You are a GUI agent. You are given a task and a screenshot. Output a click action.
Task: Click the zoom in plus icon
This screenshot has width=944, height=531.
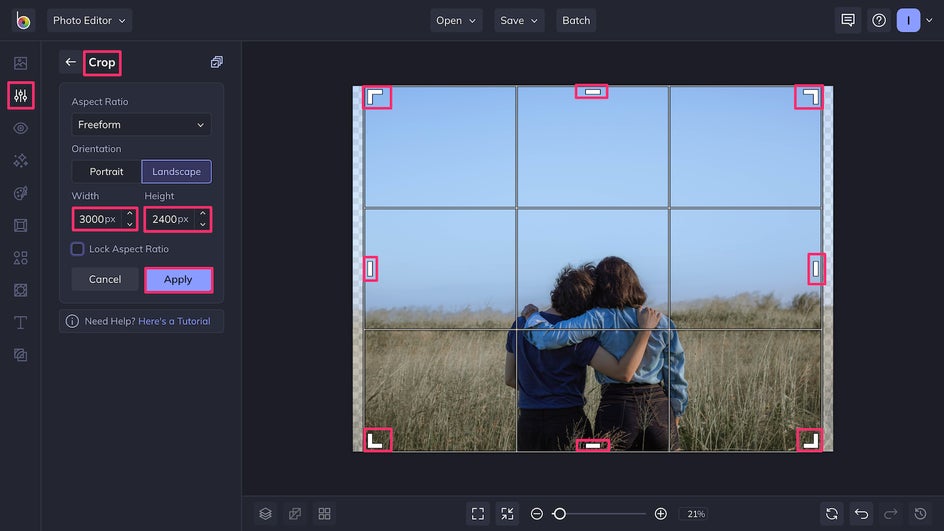660,513
